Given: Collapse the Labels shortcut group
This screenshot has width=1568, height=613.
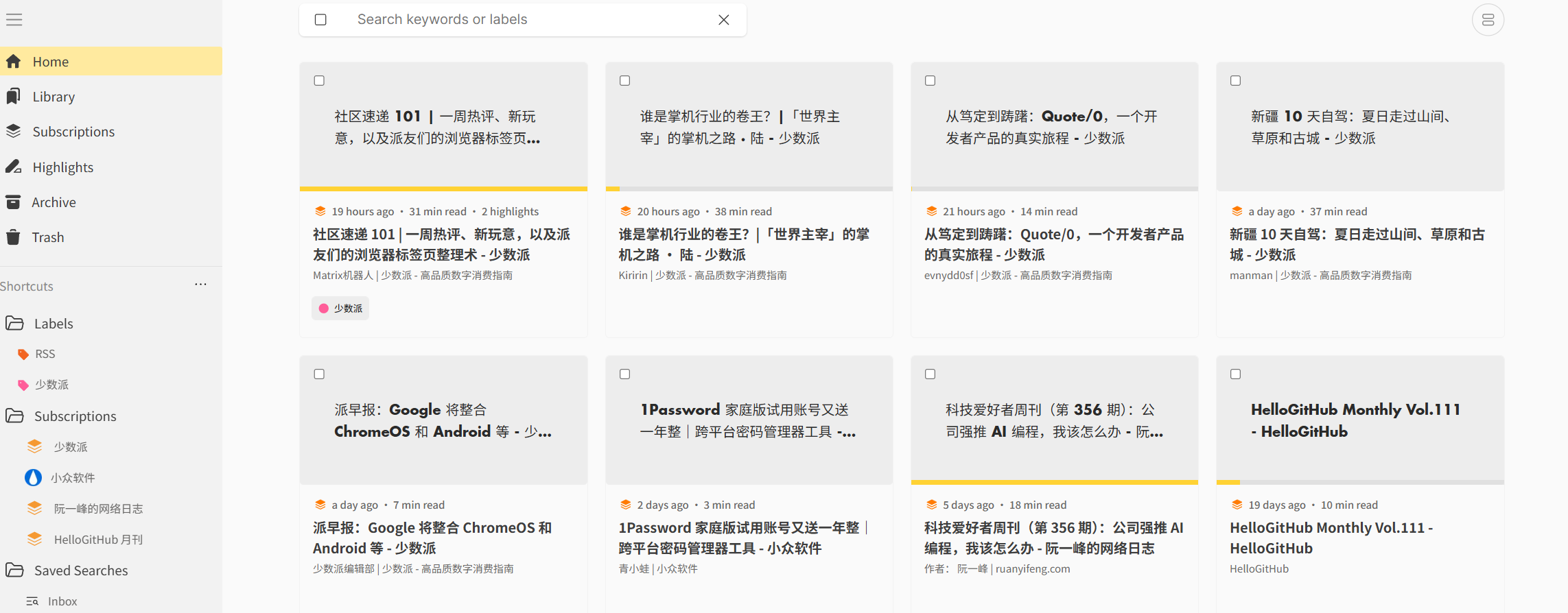Looking at the screenshot, I should tap(54, 323).
